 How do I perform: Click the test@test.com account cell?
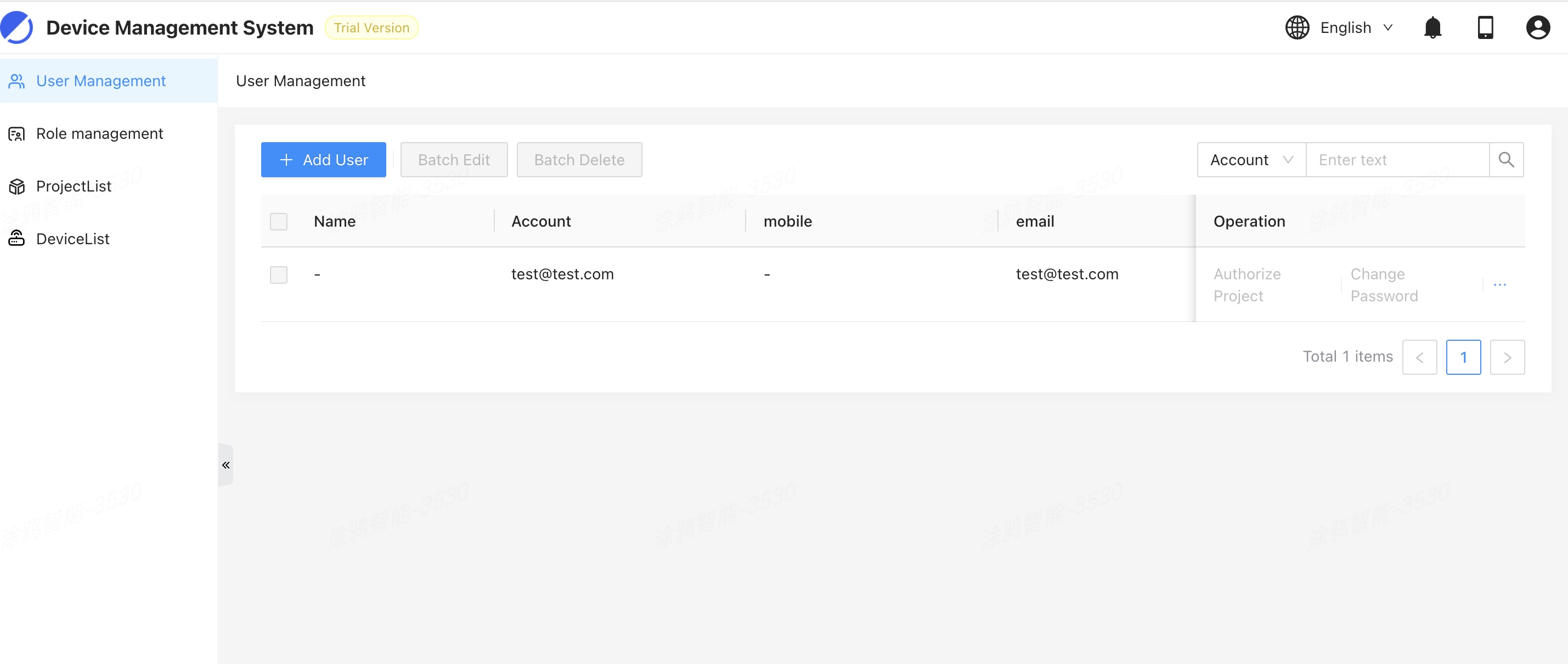(x=562, y=274)
